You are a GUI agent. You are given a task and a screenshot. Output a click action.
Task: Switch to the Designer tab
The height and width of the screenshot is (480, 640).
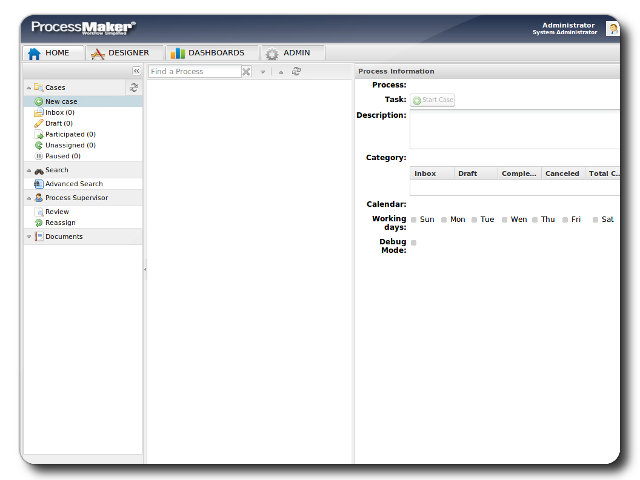click(x=121, y=53)
